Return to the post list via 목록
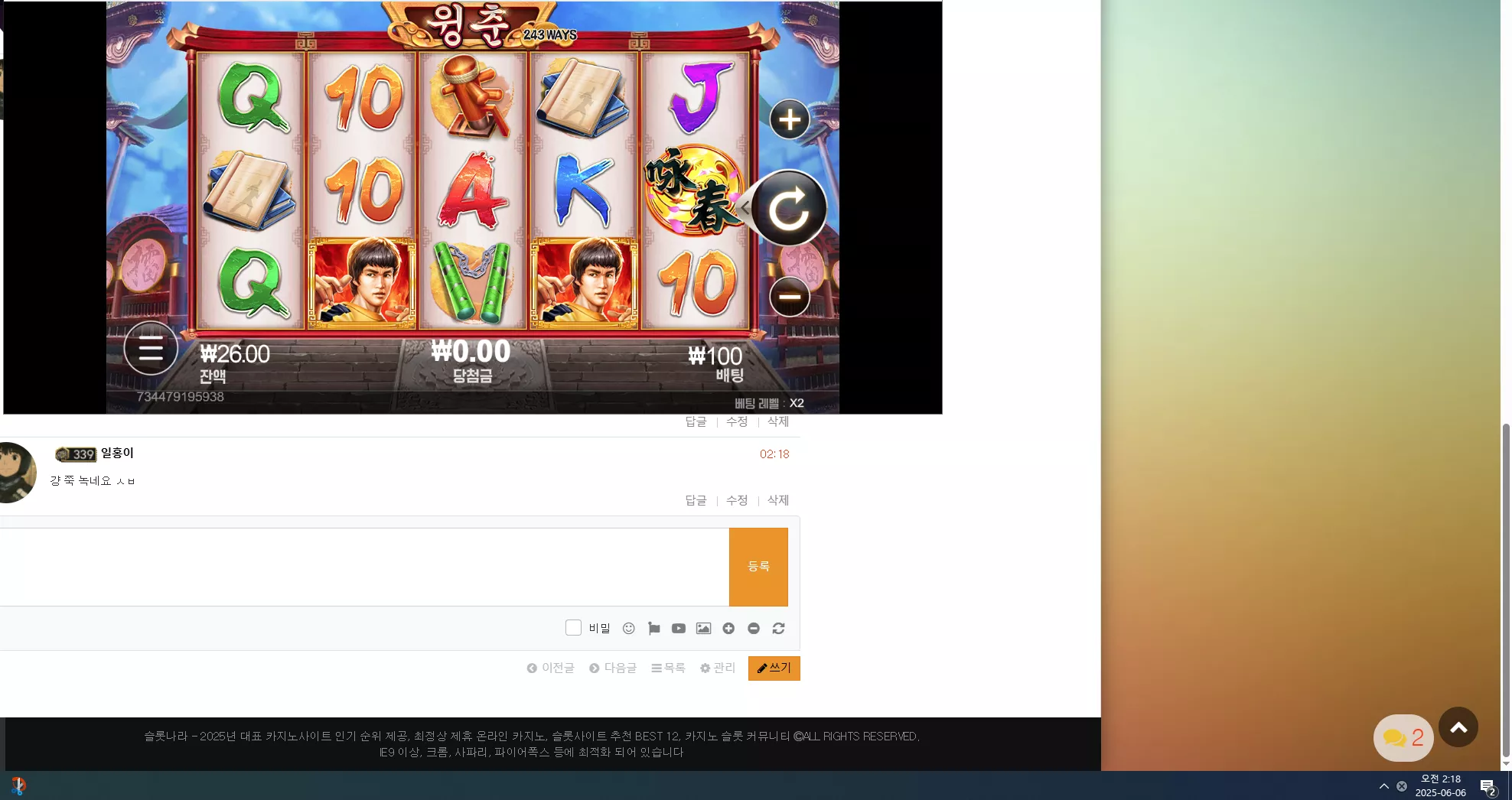Viewport: 1512px width, 800px height. [x=668, y=668]
